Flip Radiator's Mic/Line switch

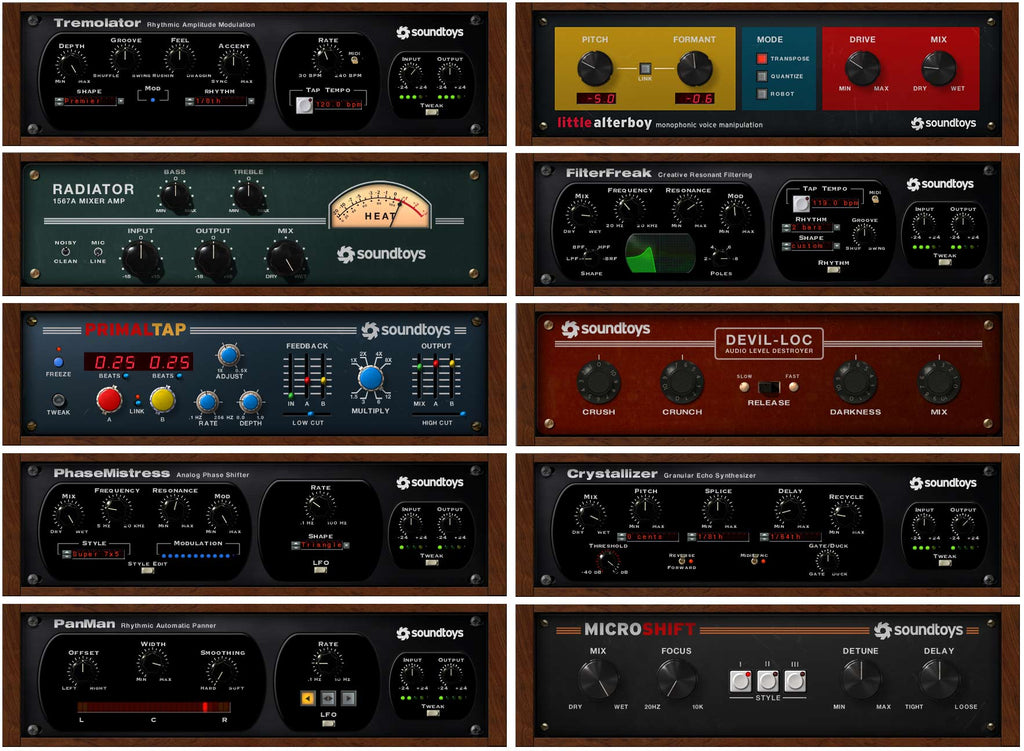coord(98,251)
